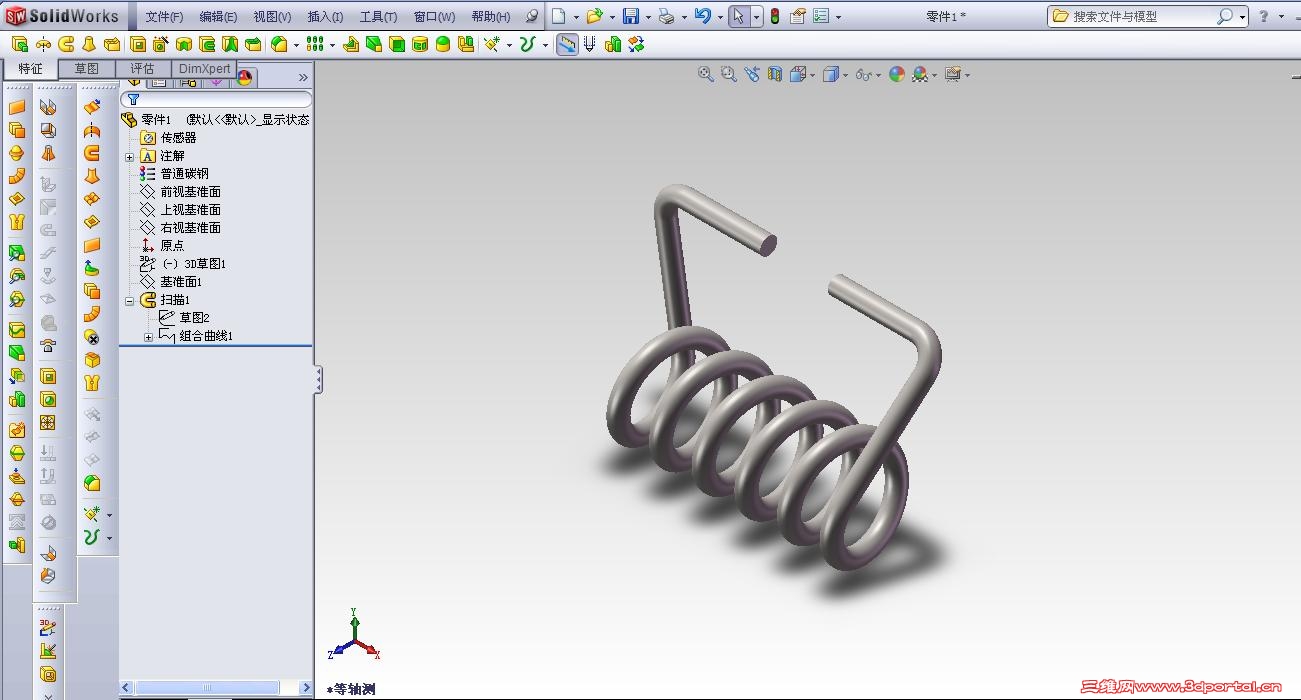Open the New document dropdown arrow
The image size is (1301, 700).
point(576,17)
